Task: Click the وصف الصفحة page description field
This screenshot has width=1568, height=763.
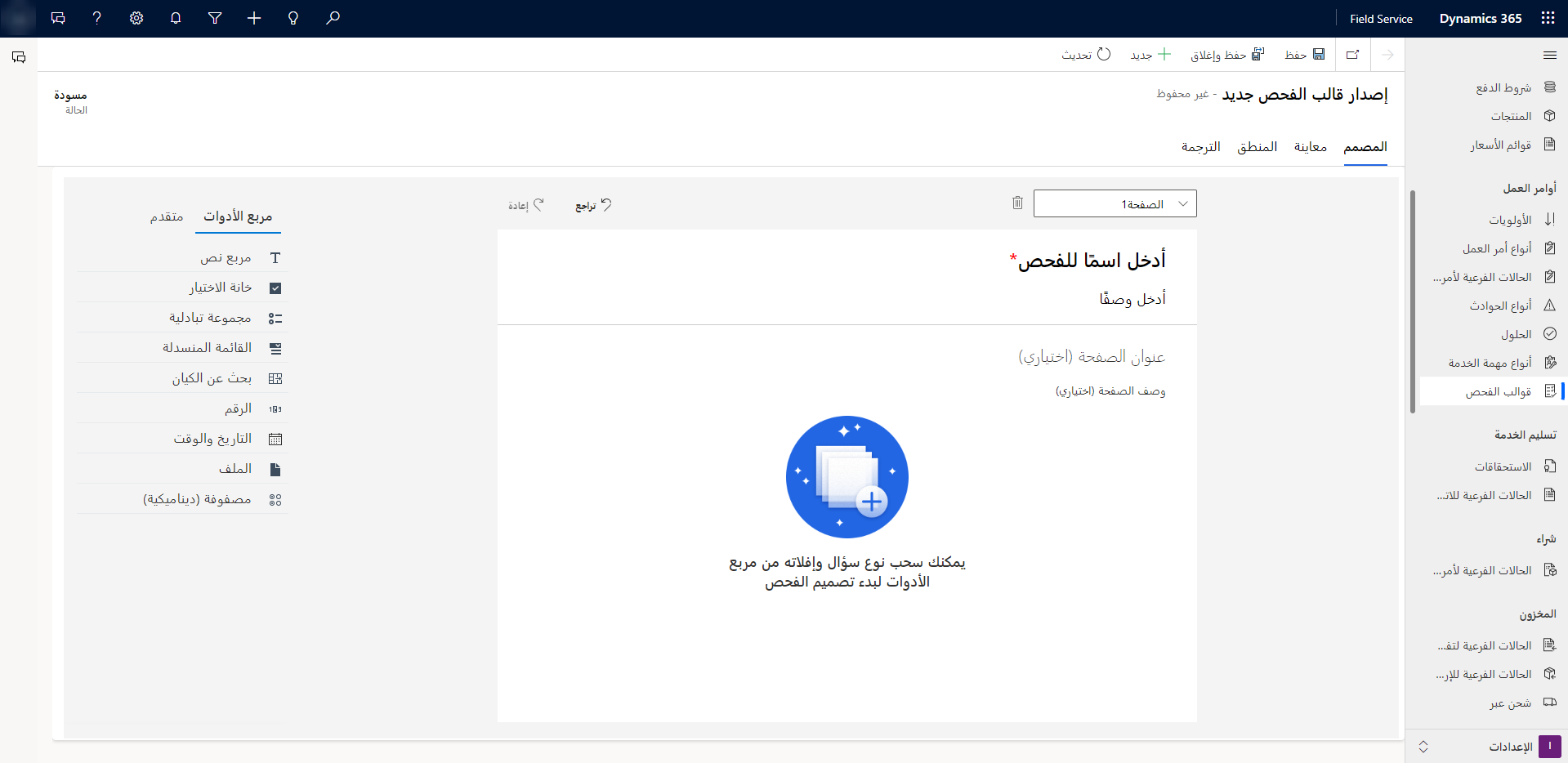Action: pyautogui.click(x=1110, y=391)
